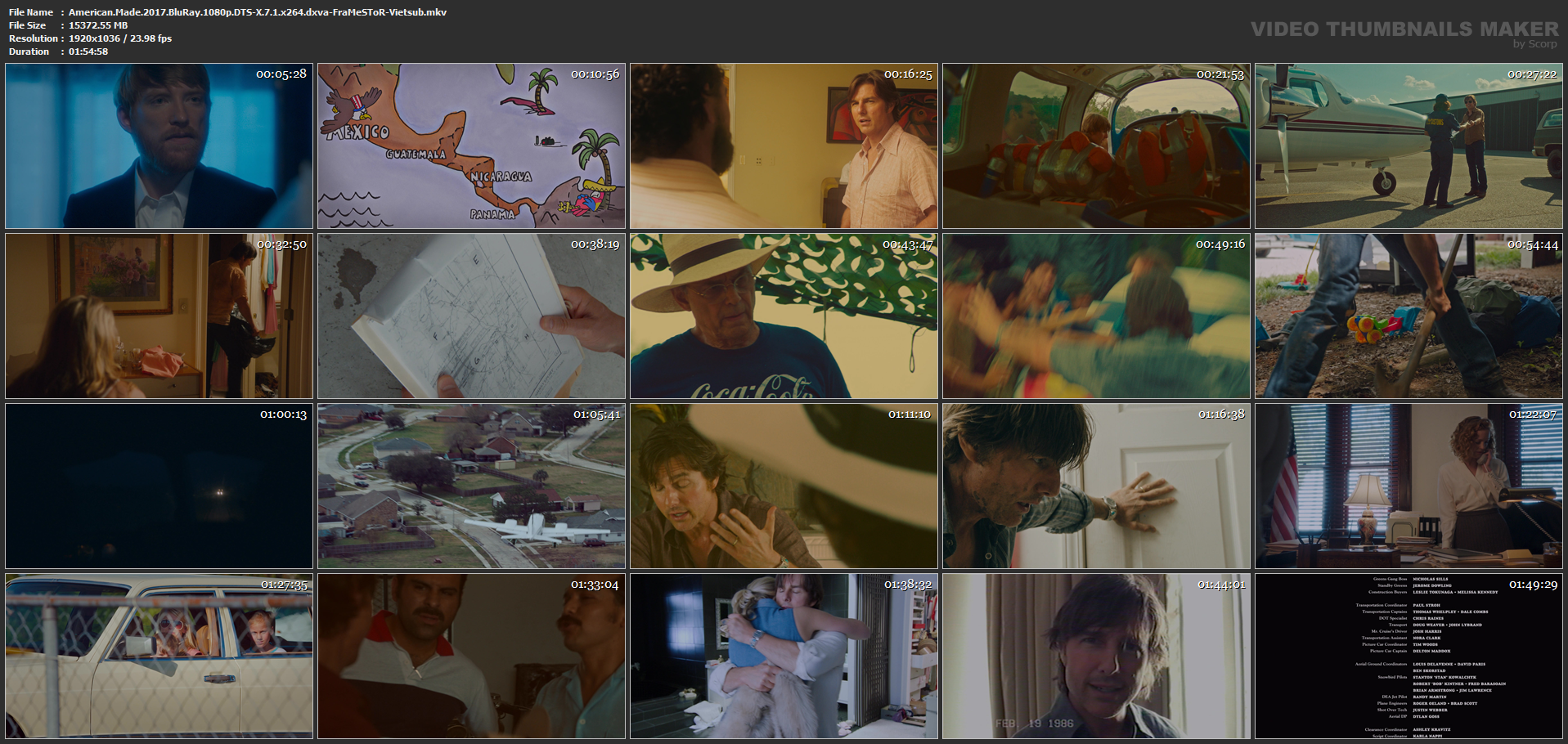
Task: Click the Resolution label
Action: tap(34, 38)
